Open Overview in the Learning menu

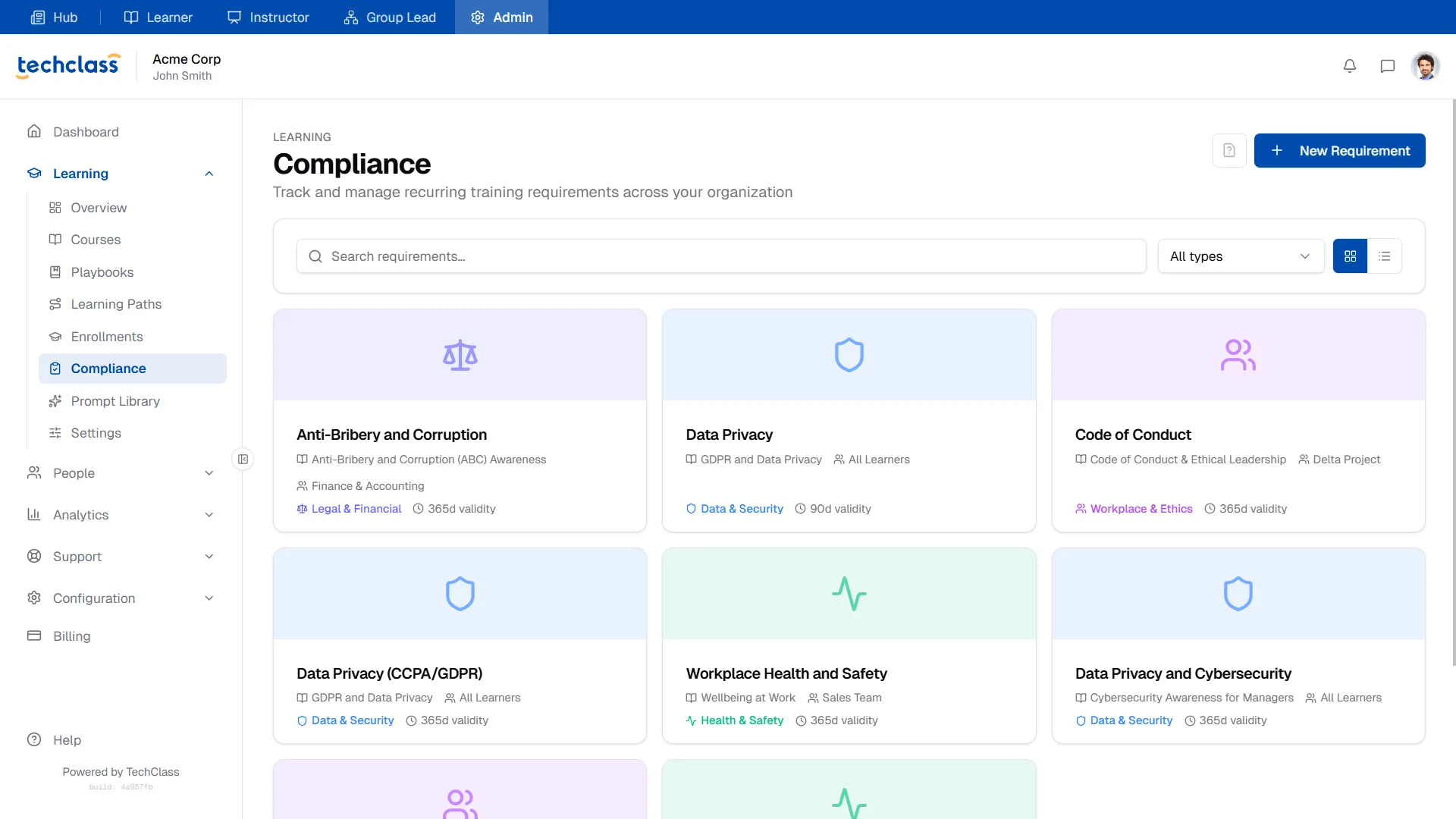[x=133, y=208]
